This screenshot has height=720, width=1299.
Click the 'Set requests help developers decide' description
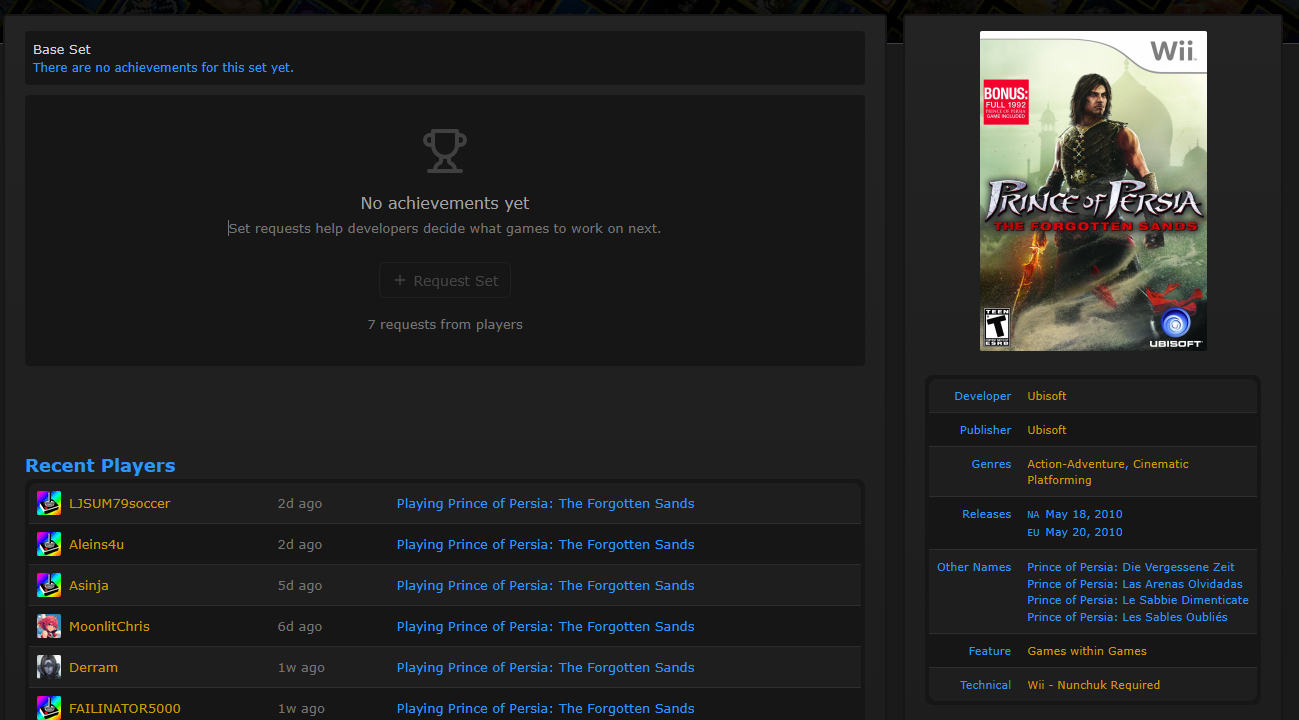[x=445, y=228]
